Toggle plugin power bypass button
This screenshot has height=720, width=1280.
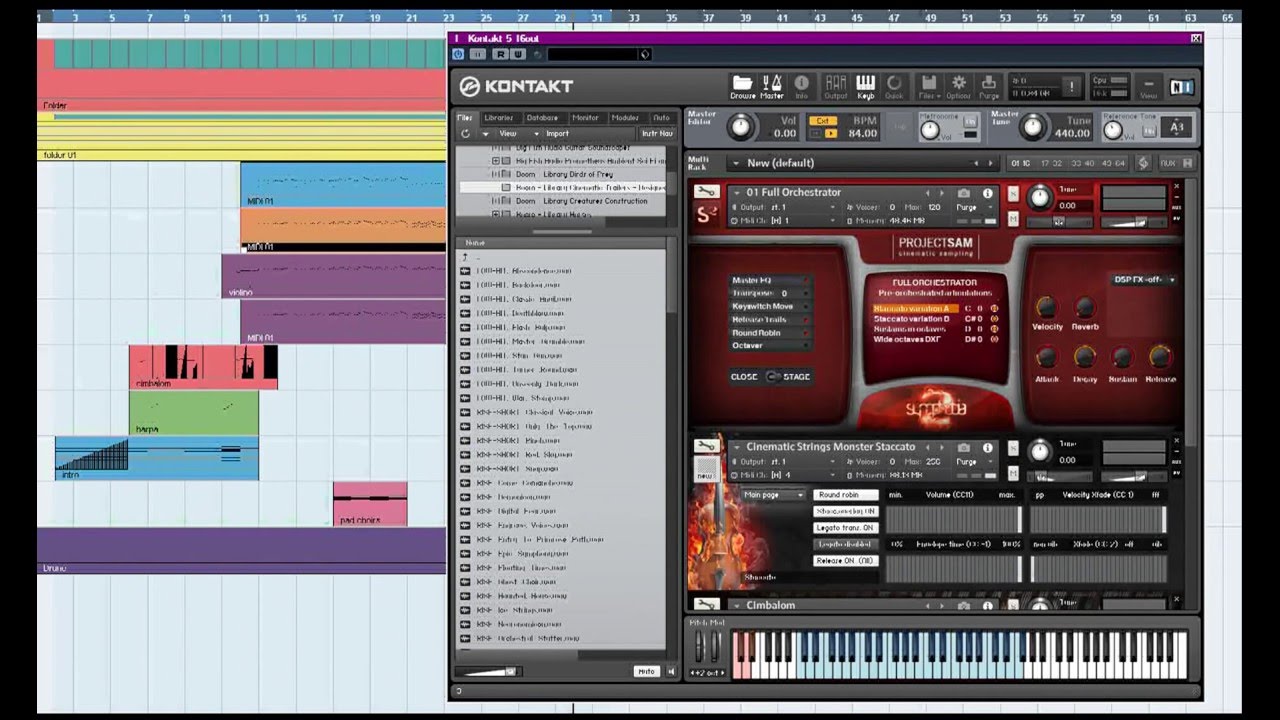(459, 54)
